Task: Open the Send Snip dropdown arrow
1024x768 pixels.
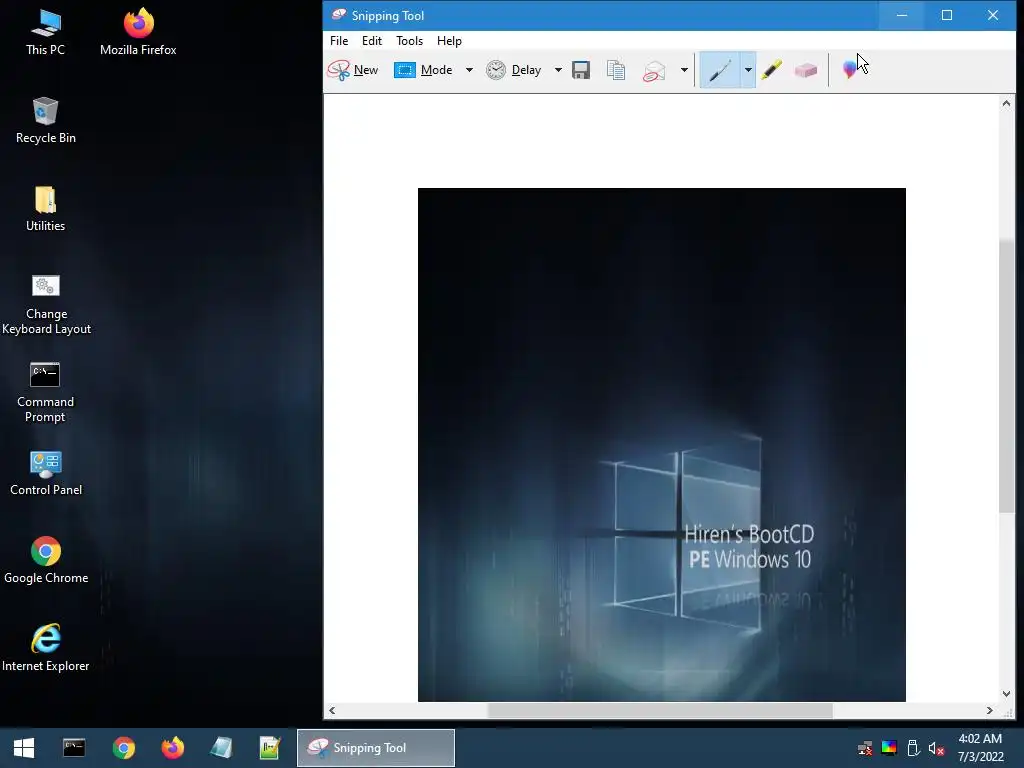Action: pos(684,70)
